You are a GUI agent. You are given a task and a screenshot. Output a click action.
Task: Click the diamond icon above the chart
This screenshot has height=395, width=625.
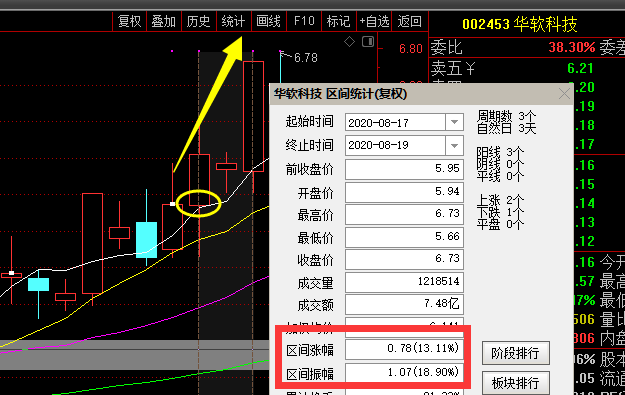point(350,41)
